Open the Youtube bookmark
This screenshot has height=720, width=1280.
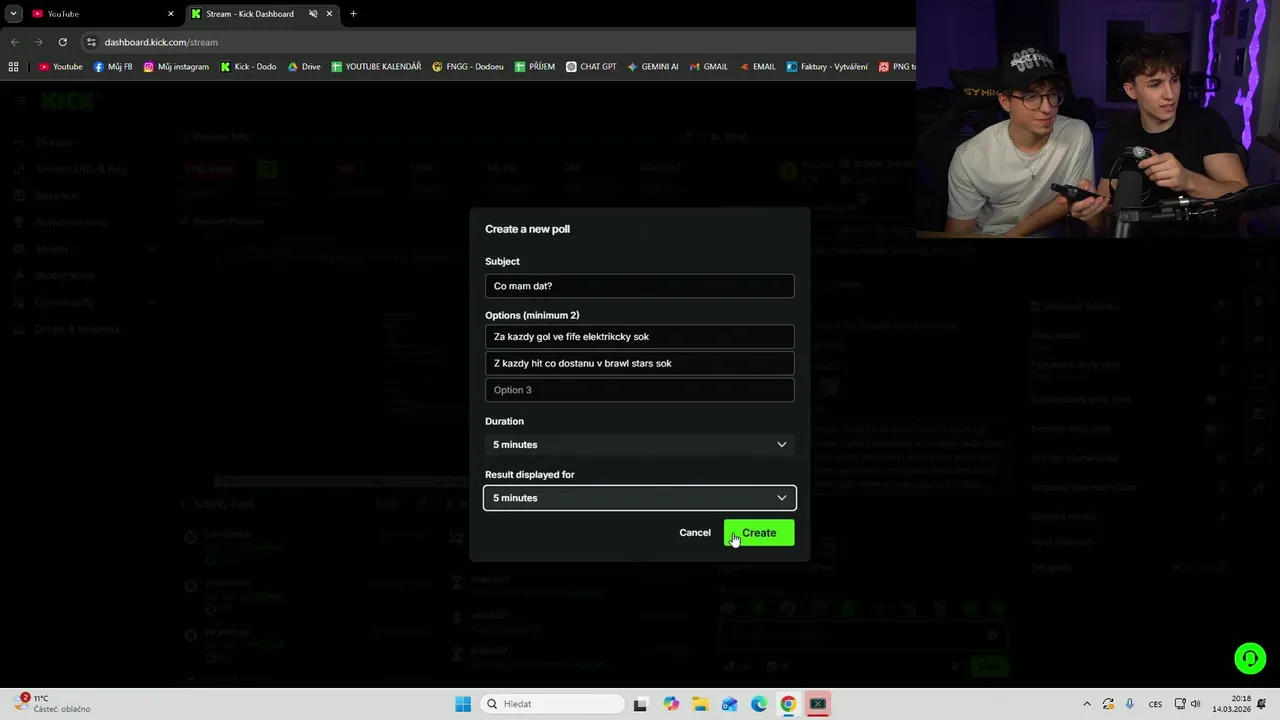[60, 67]
